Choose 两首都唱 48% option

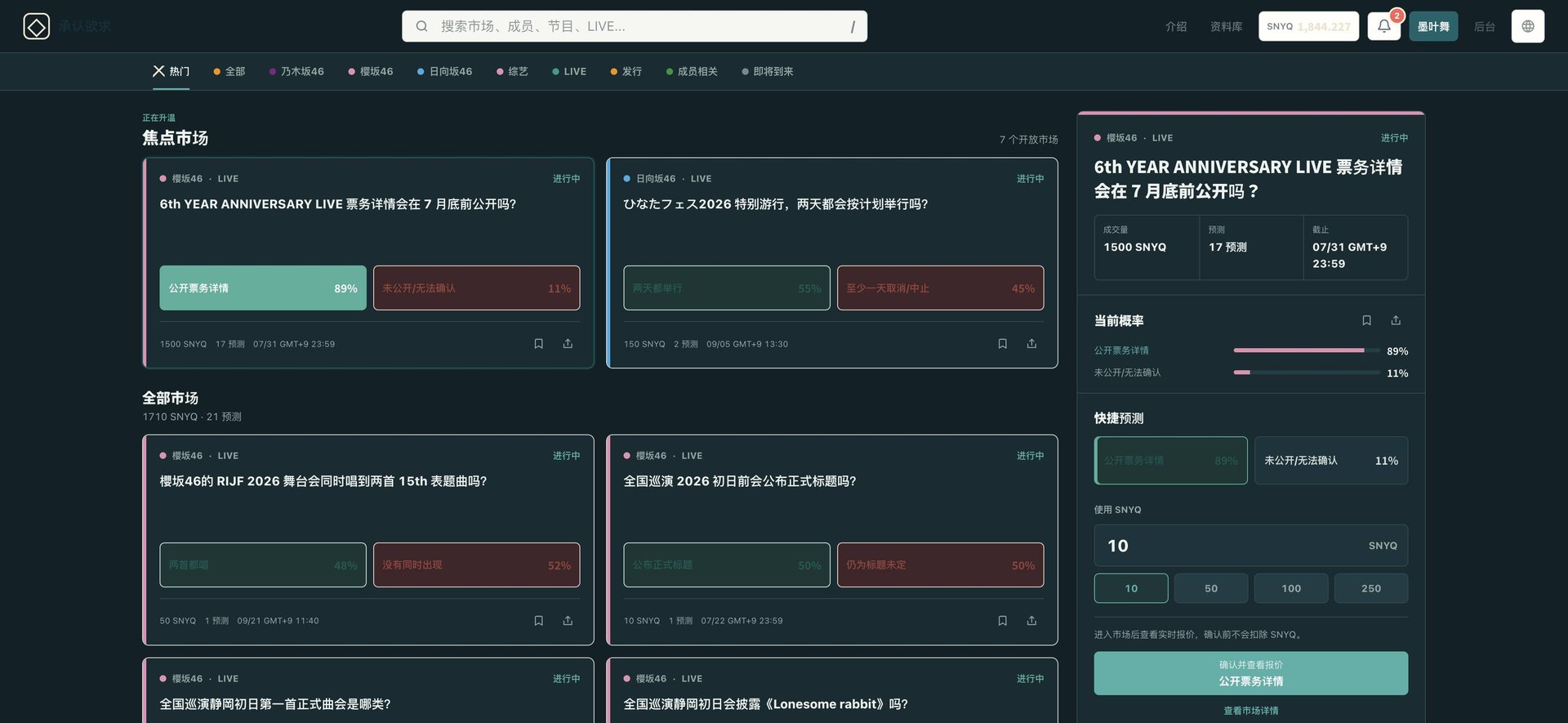263,565
